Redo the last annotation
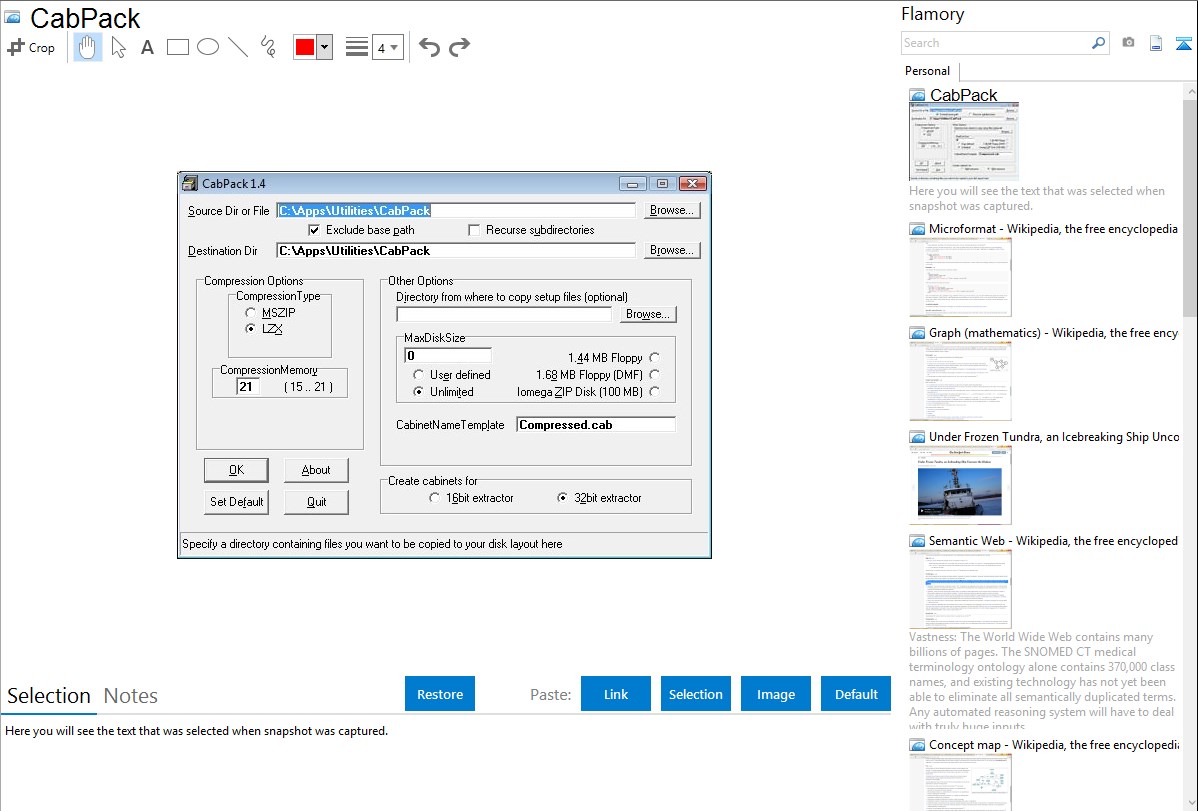 (x=459, y=47)
